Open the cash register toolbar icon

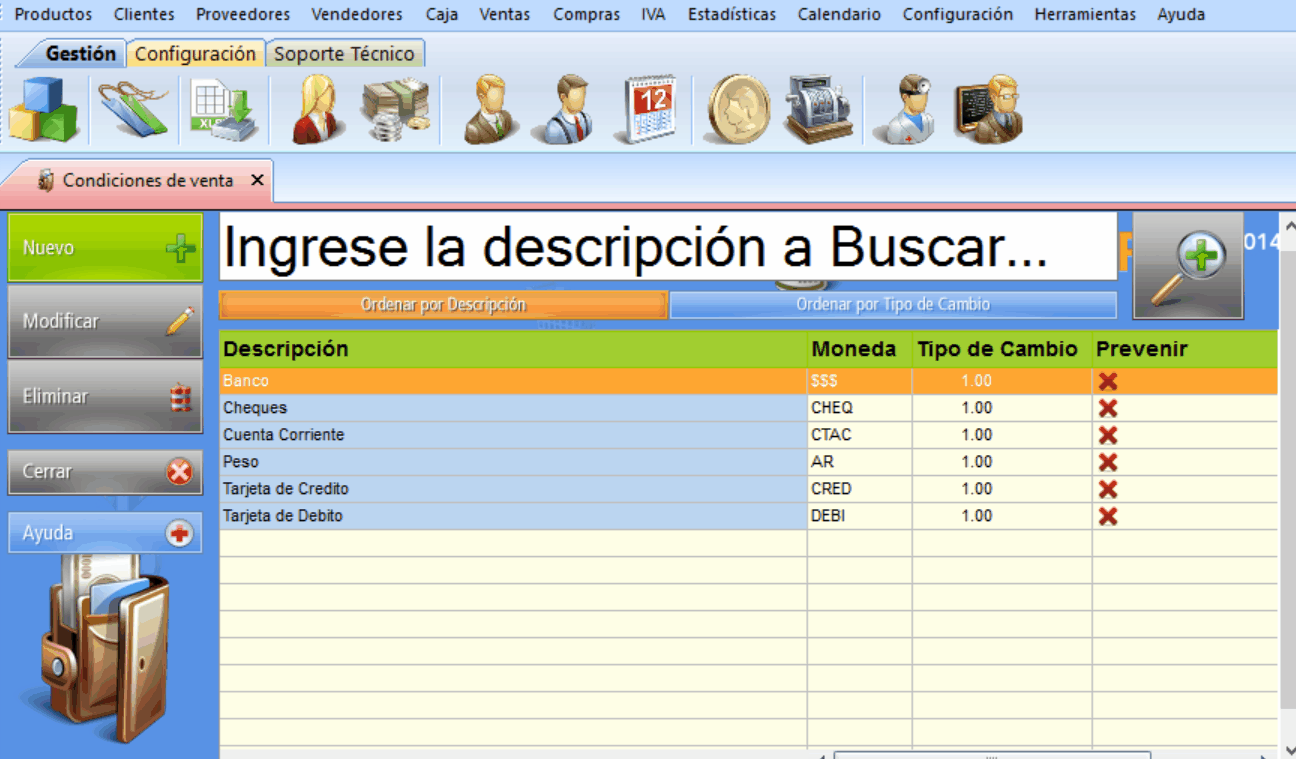click(x=818, y=109)
